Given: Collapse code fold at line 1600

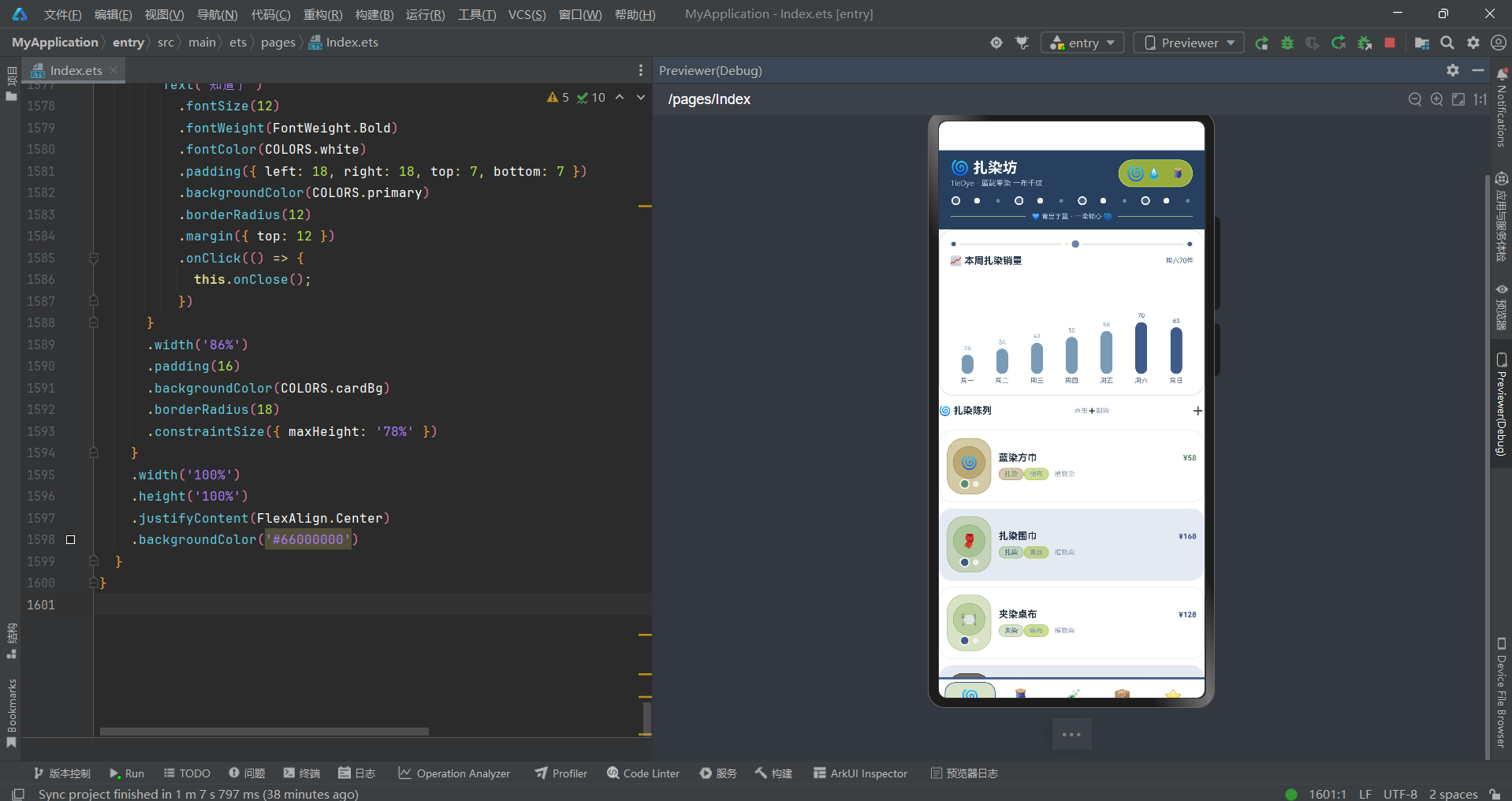Looking at the screenshot, I should coord(93,583).
